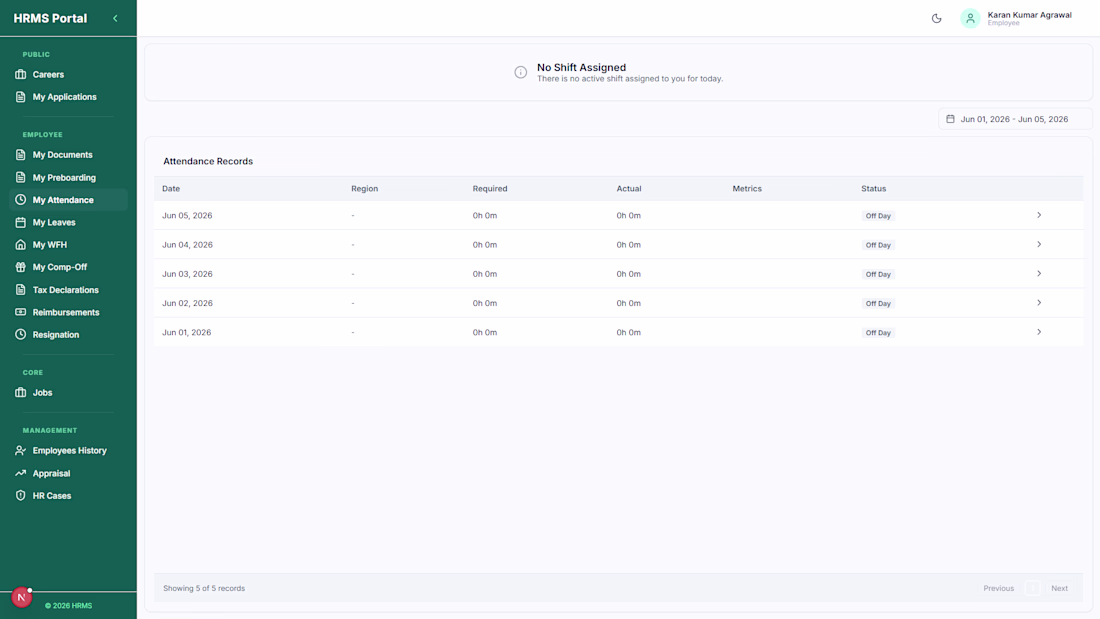The height and width of the screenshot is (619, 1100).
Task: Click the My Applications document icon
Action: coord(20,97)
